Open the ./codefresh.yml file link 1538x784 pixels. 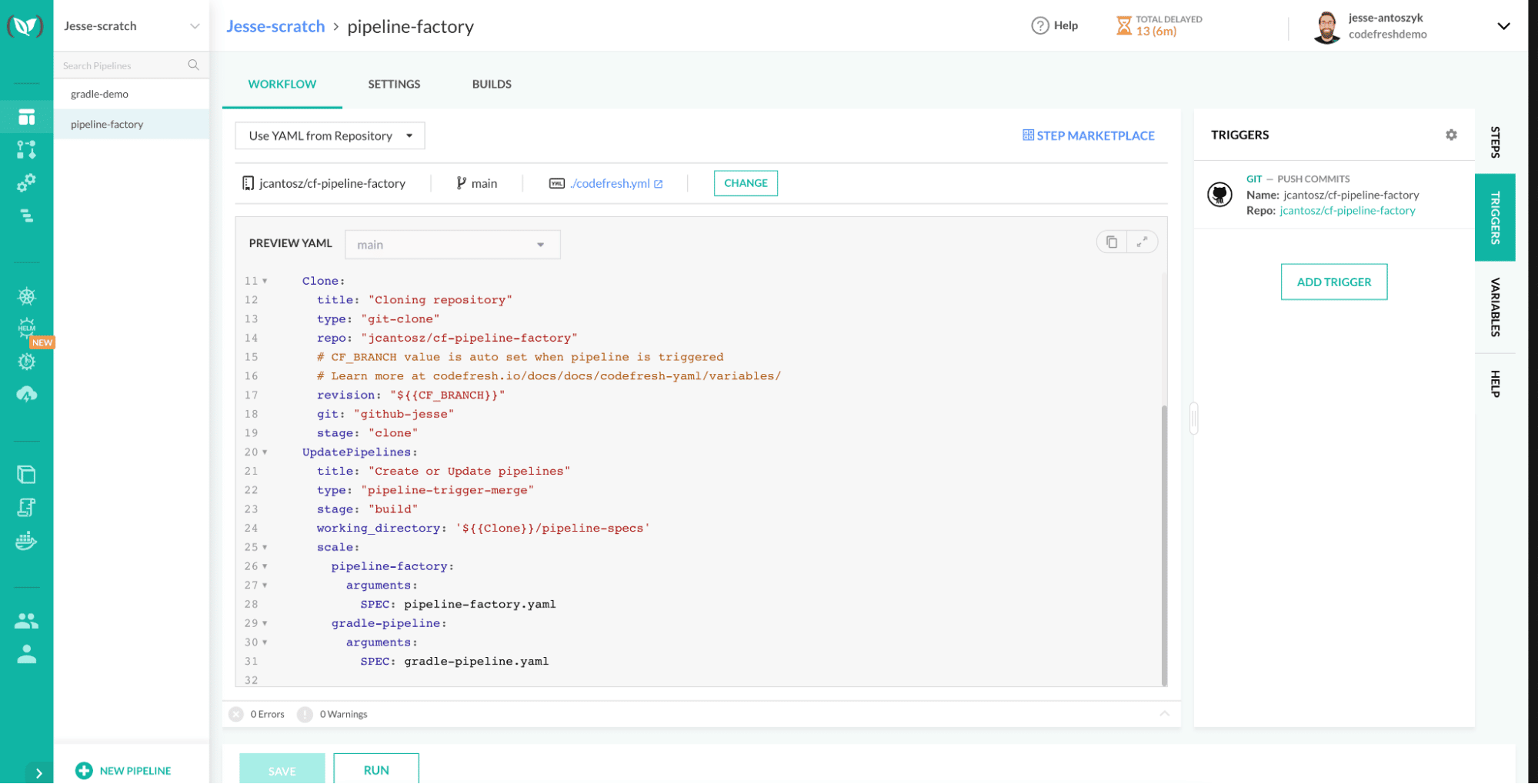tap(610, 184)
